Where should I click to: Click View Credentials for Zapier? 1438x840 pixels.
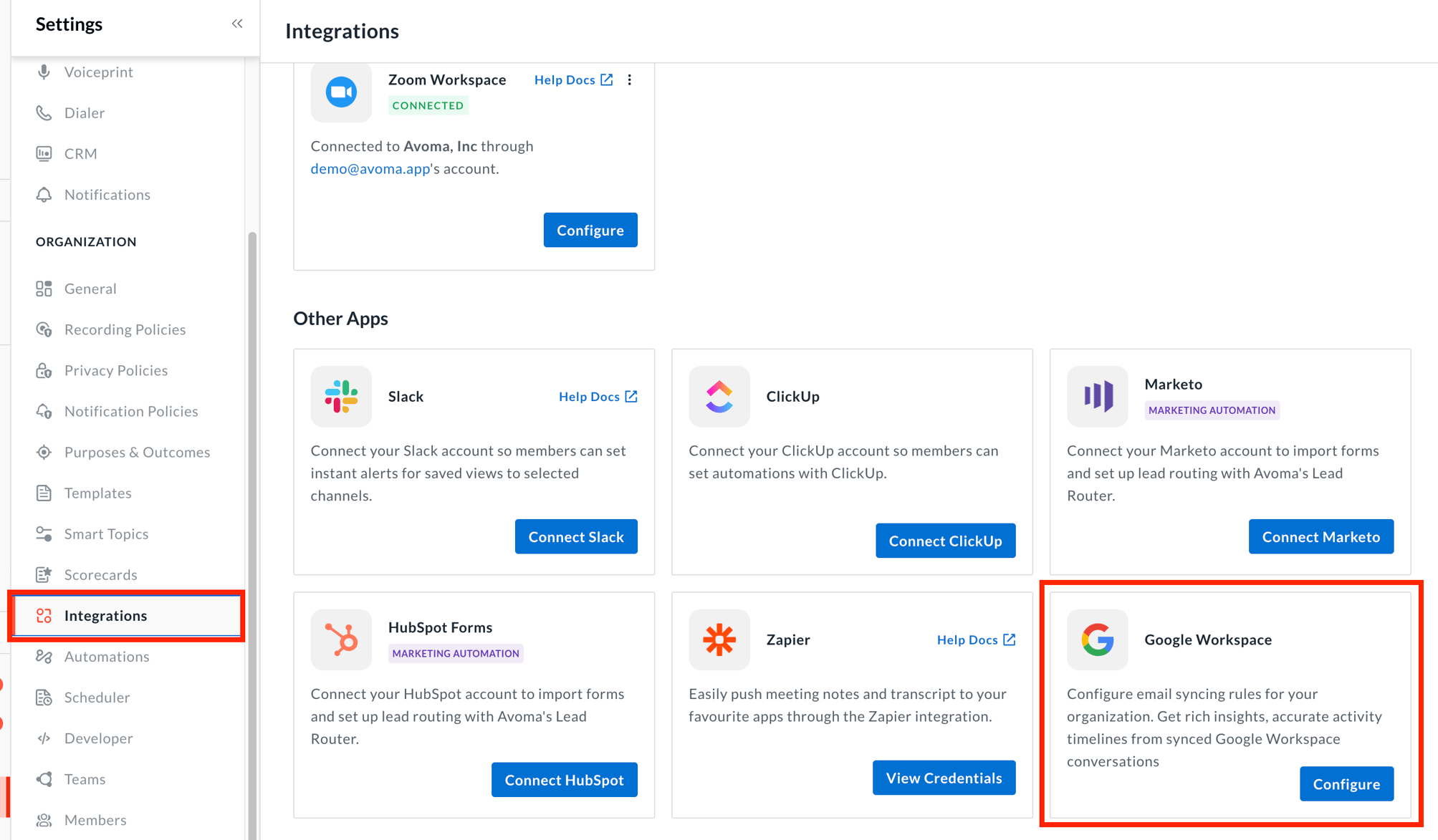(x=944, y=778)
